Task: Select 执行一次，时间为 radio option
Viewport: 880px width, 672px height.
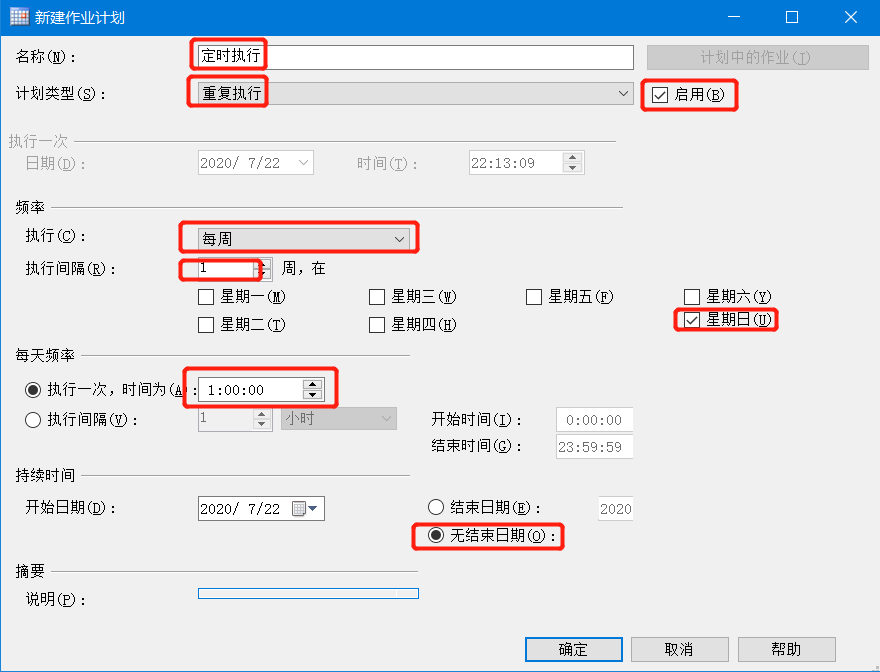Action: (33, 390)
